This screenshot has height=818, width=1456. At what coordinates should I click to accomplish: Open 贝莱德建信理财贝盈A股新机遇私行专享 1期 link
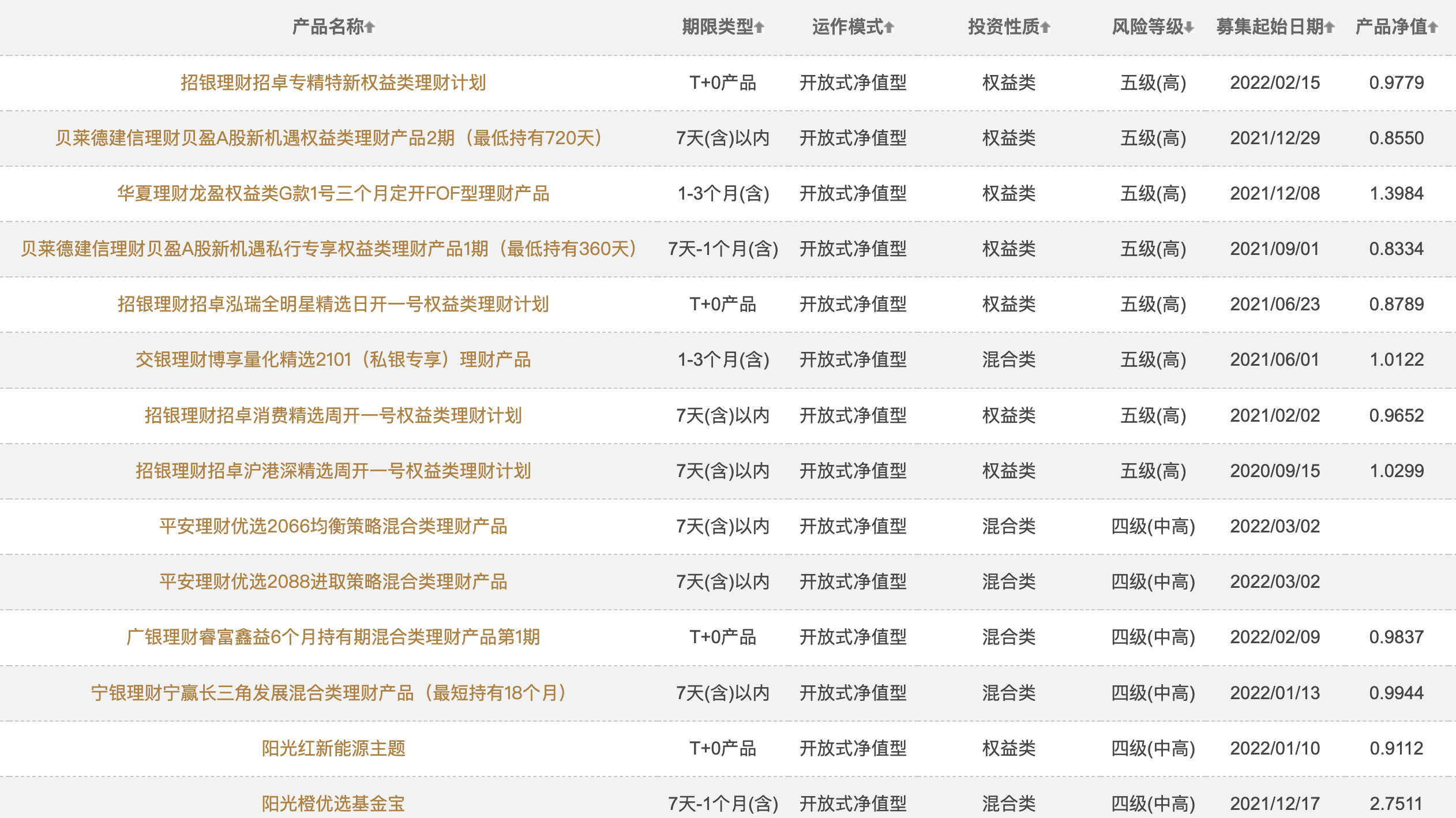[x=329, y=249]
